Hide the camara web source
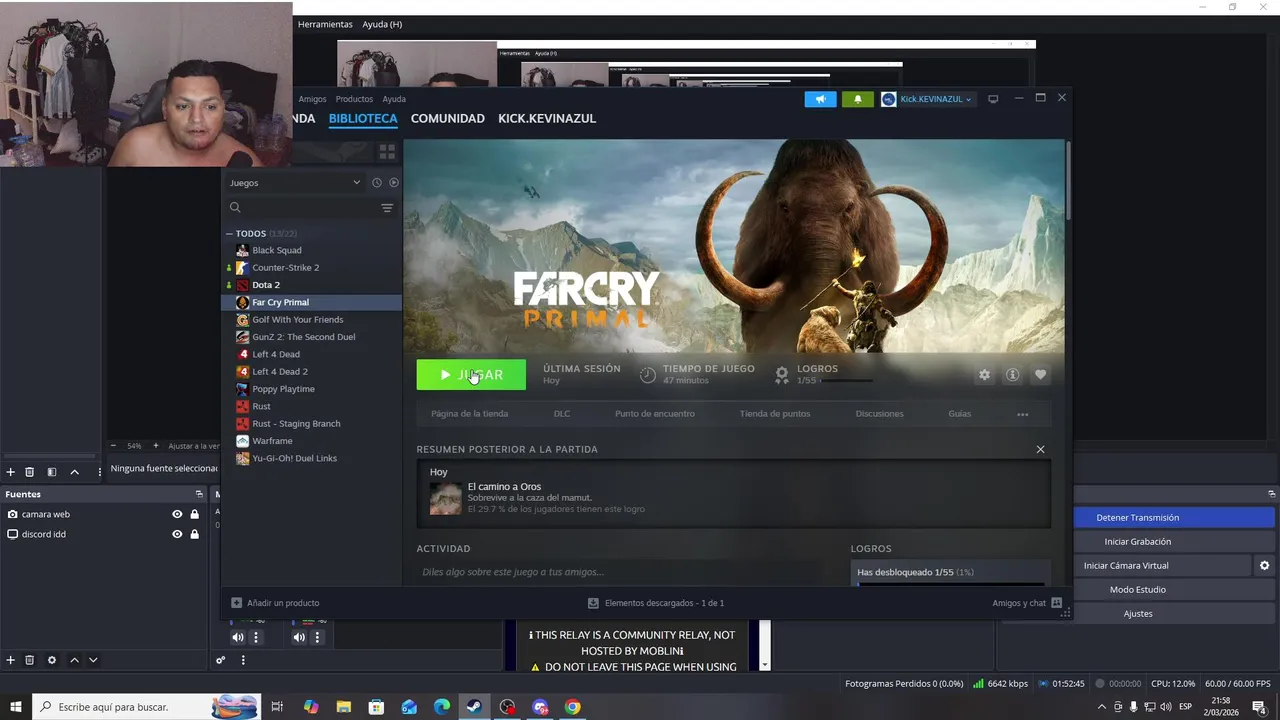Viewport: 1280px width, 720px height. (x=177, y=514)
